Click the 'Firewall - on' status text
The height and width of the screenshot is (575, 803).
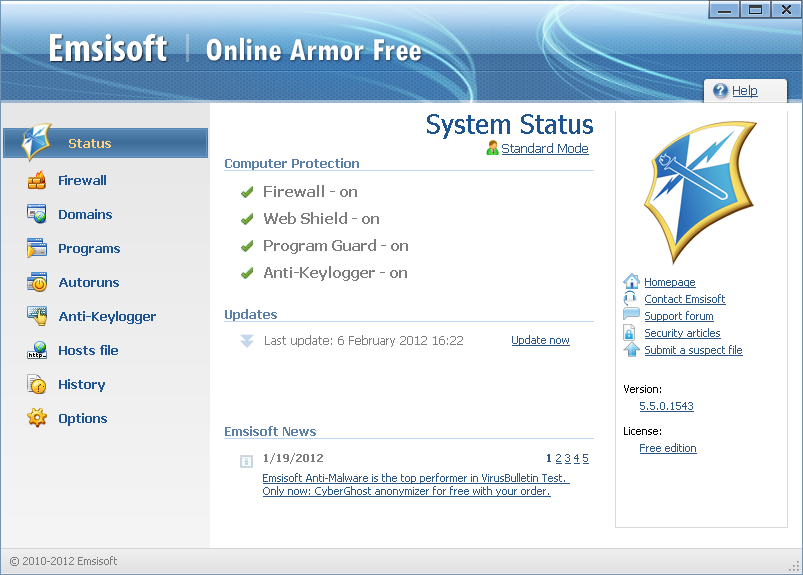coord(310,191)
